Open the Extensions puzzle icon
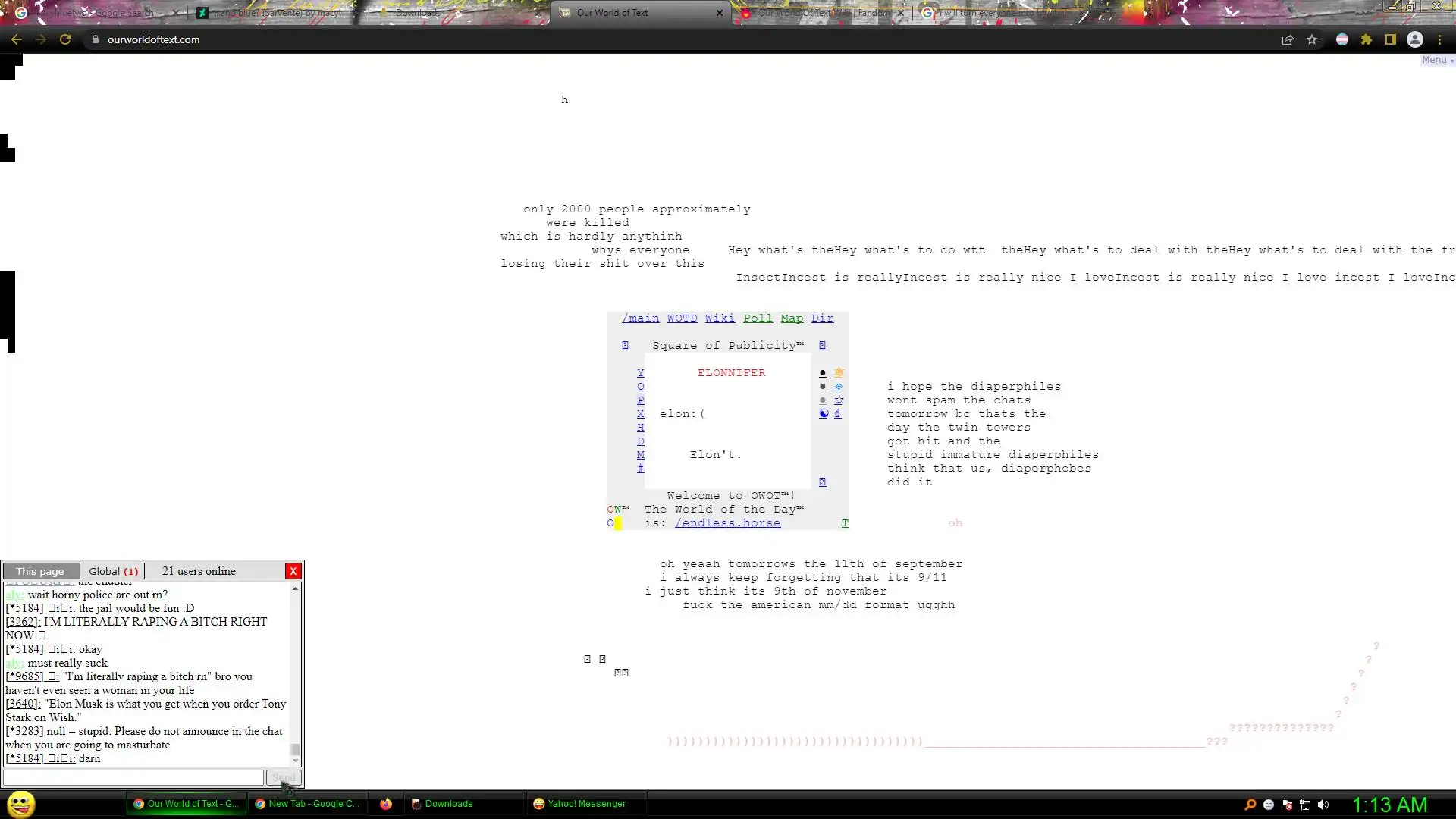Screen dimensions: 1456x819 tap(1367, 39)
